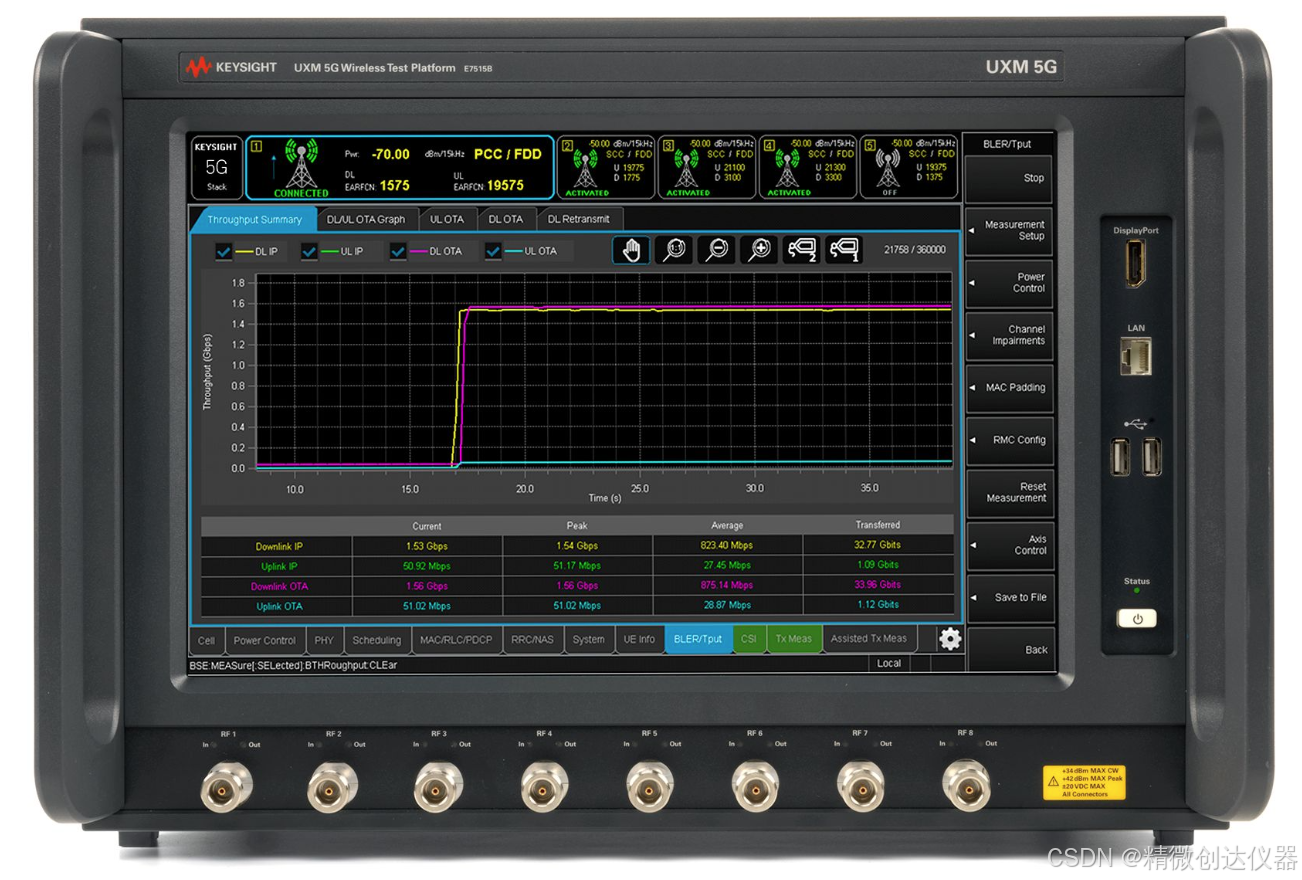Expand the Save to File softkey
Image resolution: width=1302 pixels, height=880 pixels.
[1009, 597]
